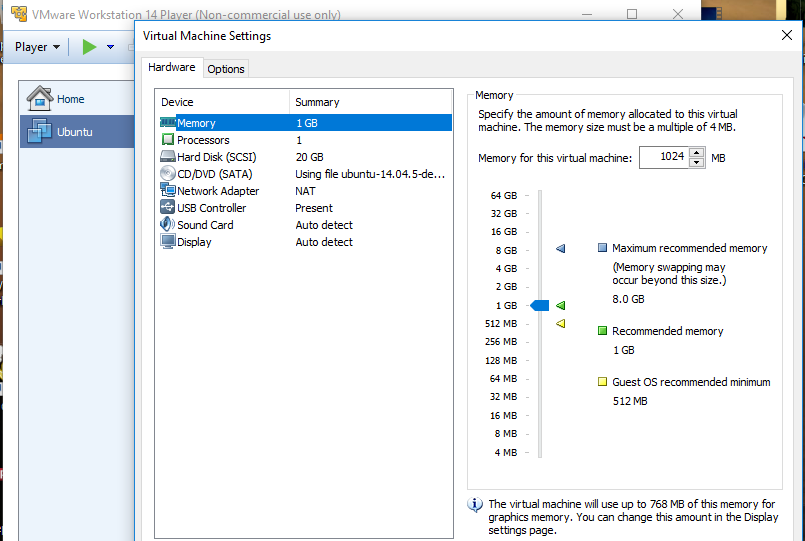Click the 64 GB slider label

(x=504, y=195)
